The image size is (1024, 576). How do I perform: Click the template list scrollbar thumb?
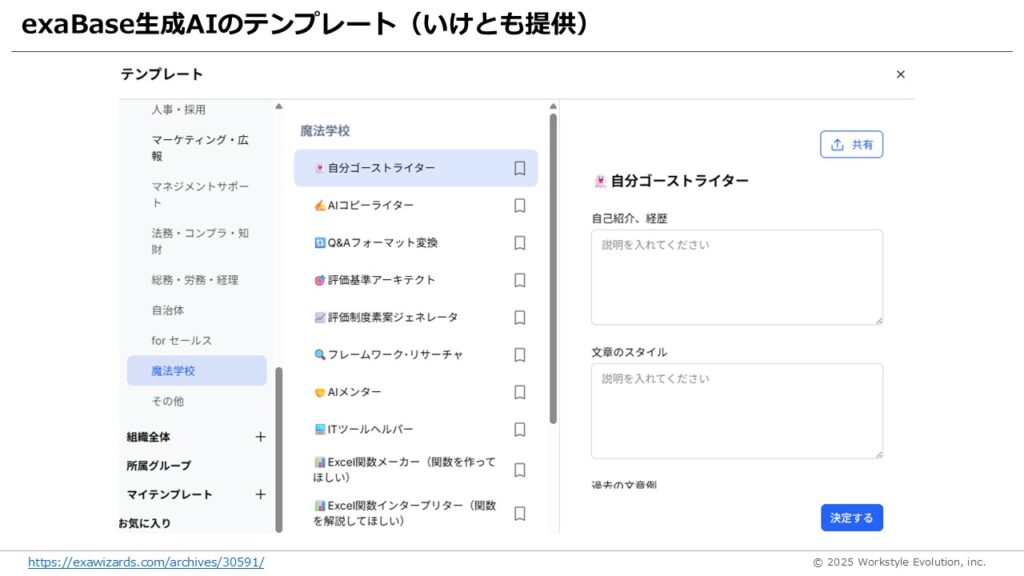[553, 269]
